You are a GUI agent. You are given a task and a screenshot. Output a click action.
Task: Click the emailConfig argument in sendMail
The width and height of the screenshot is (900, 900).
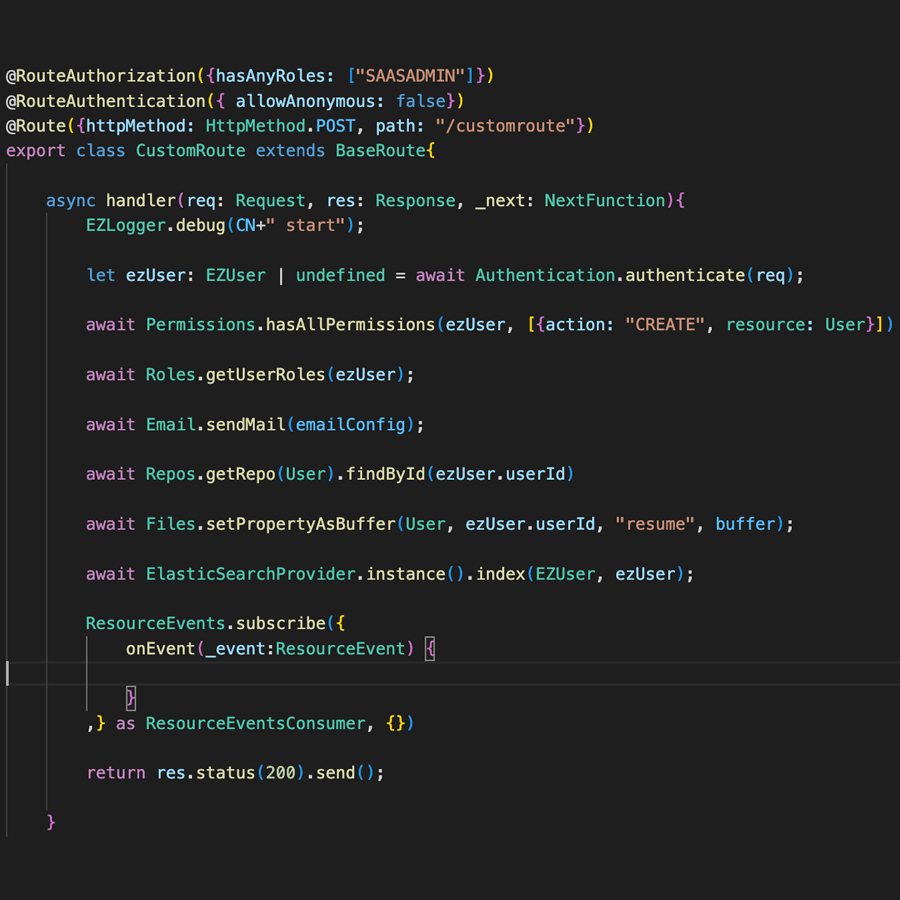click(354, 425)
